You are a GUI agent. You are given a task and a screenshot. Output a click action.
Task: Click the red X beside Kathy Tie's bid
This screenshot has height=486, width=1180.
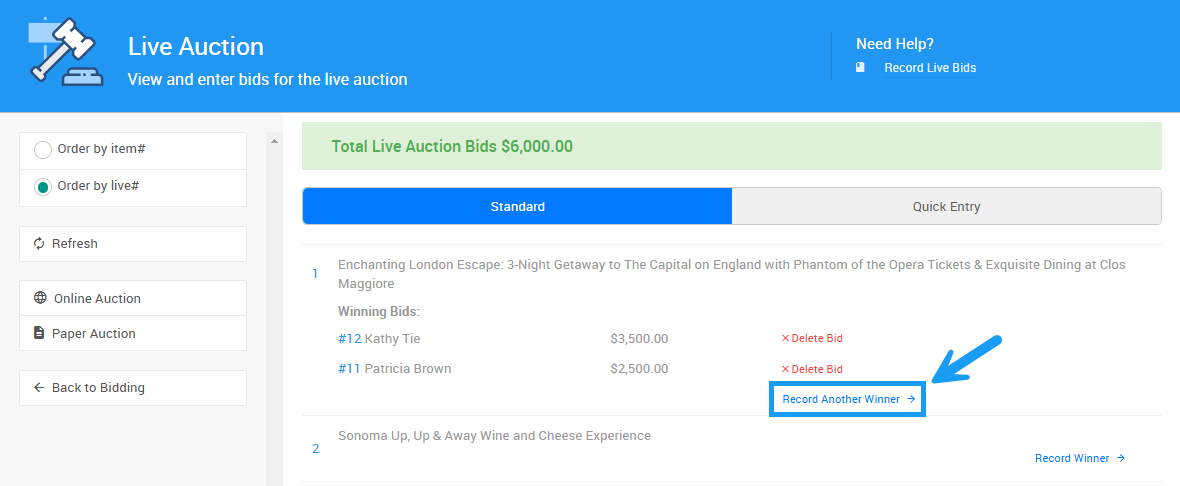click(785, 339)
